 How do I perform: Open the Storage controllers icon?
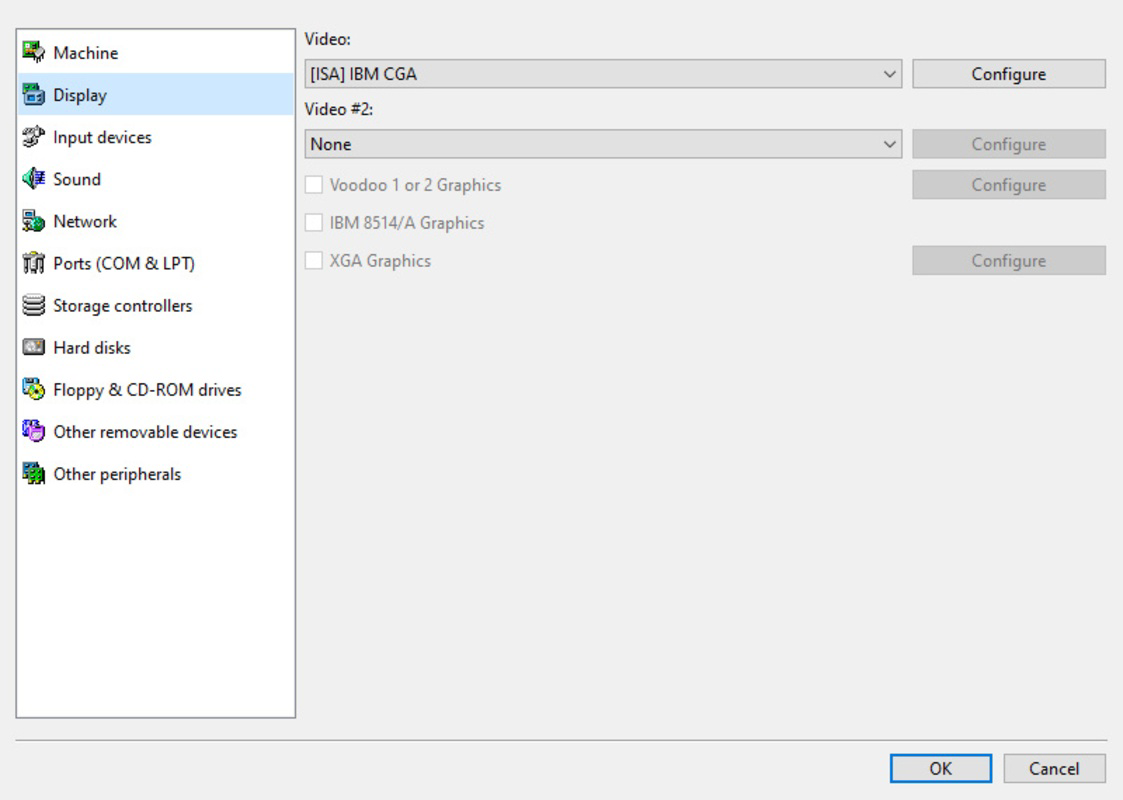(34, 306)
